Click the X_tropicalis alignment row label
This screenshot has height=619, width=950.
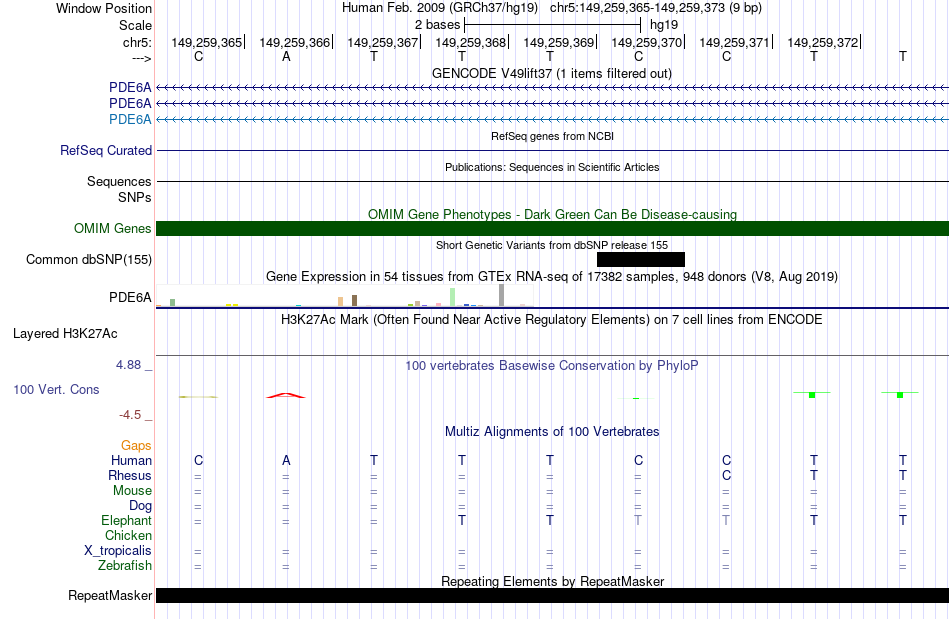point(118,551)
